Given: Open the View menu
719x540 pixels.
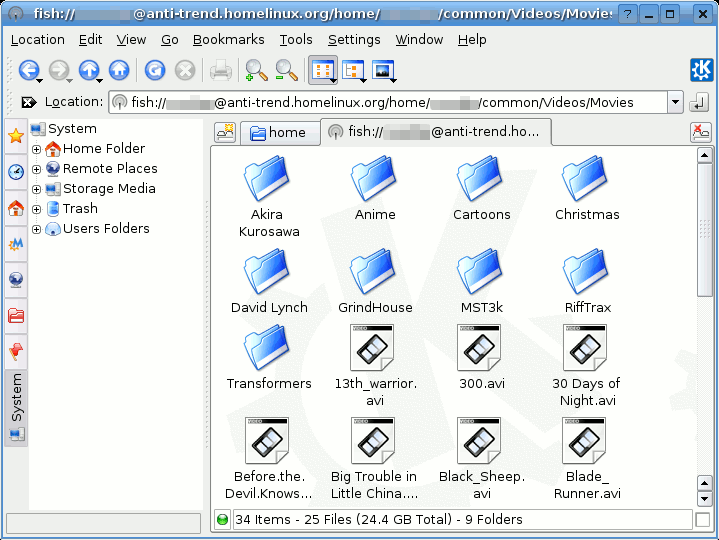Looking at the screenshot, I should [x=131, y=40].
